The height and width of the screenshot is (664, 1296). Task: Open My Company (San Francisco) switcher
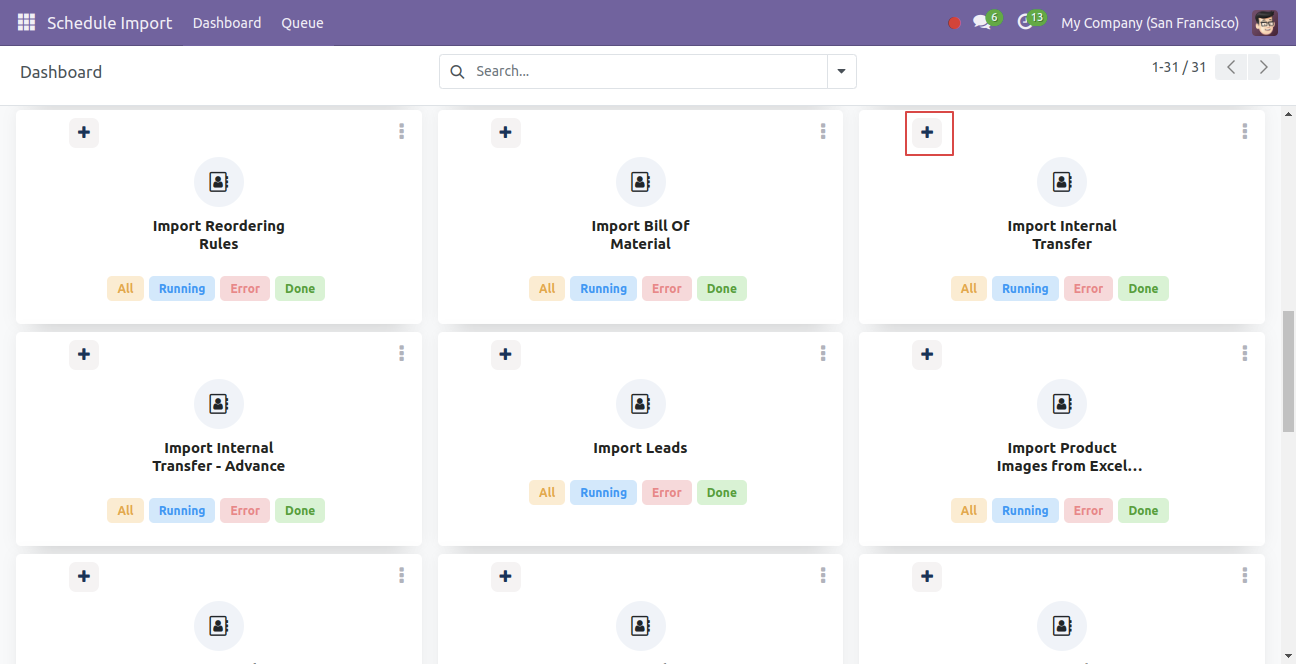coord(1150,22)
